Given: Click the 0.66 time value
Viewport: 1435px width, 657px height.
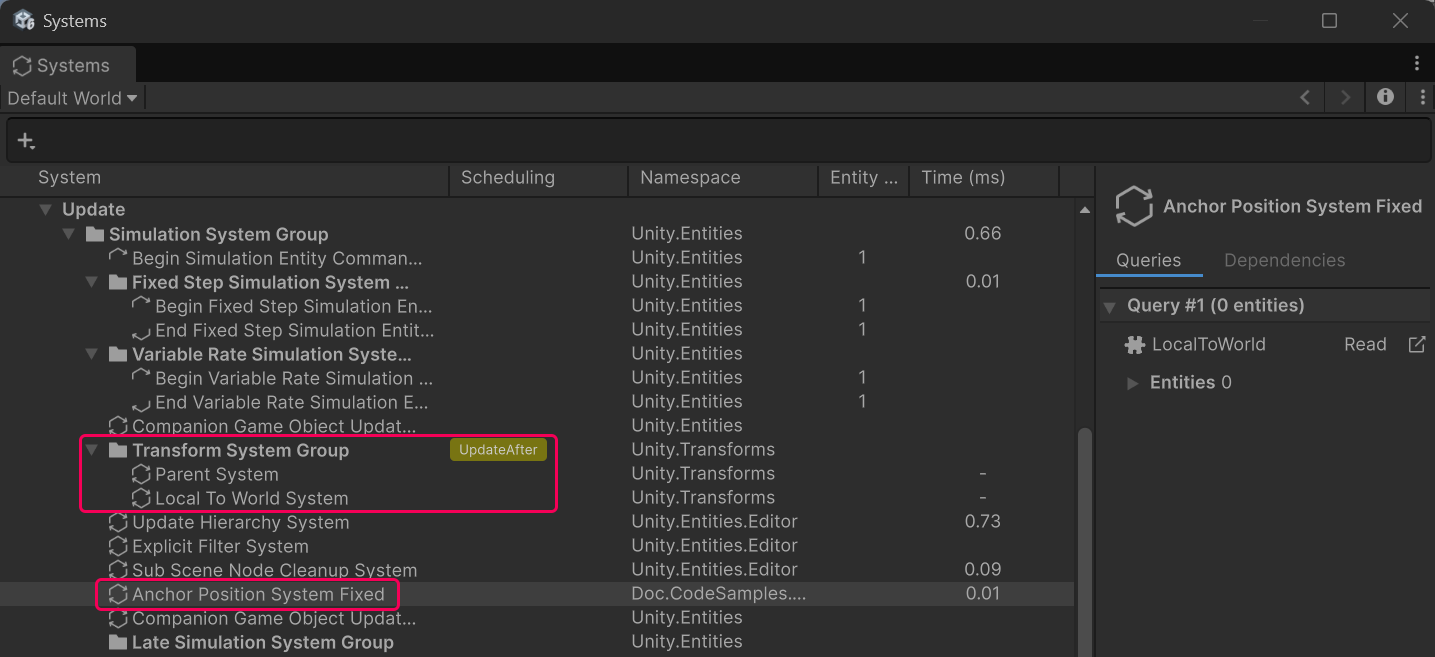Looking at the screenshot, I should 983,234.
